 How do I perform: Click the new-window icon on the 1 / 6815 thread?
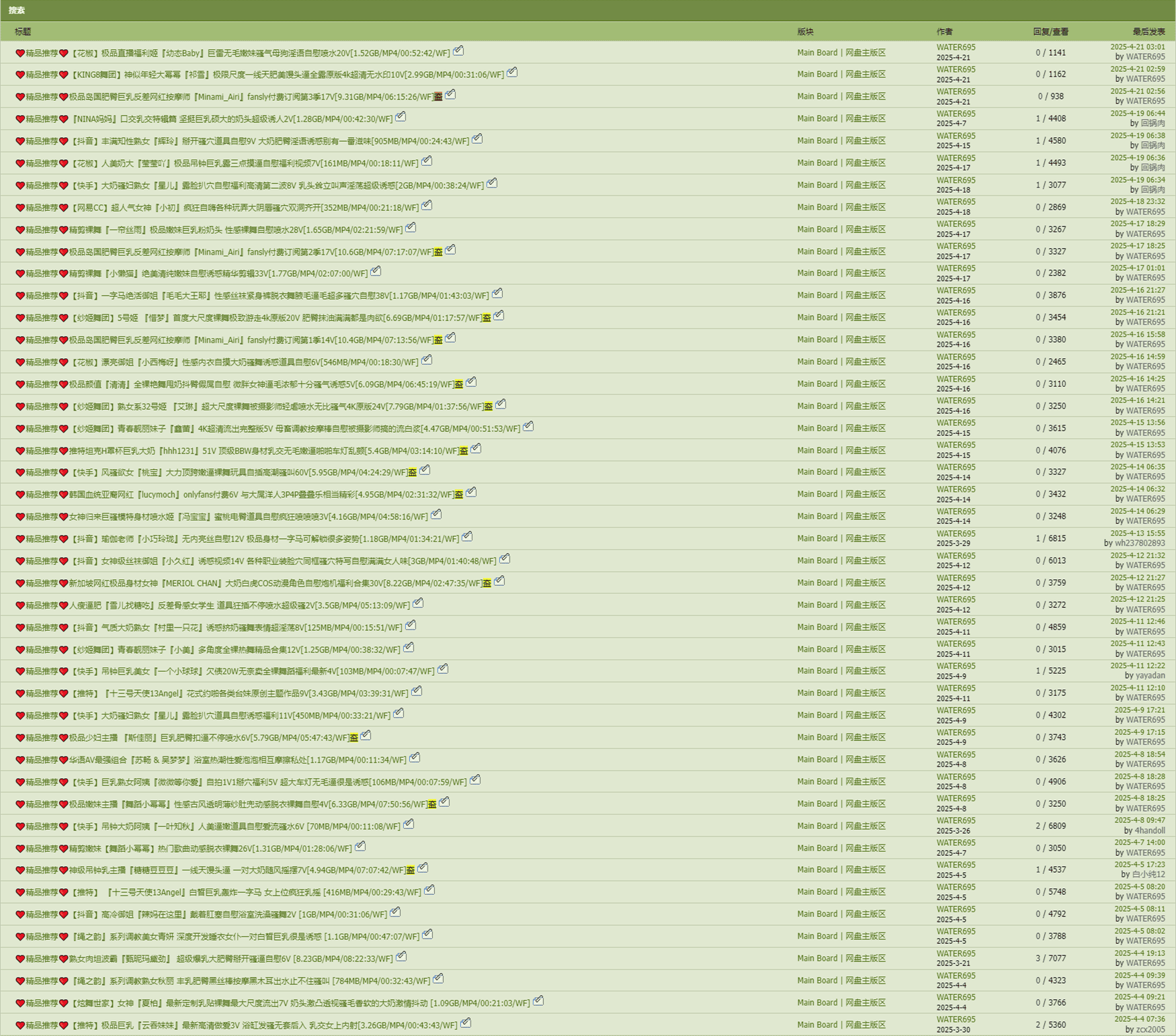[x=468, y=537]
